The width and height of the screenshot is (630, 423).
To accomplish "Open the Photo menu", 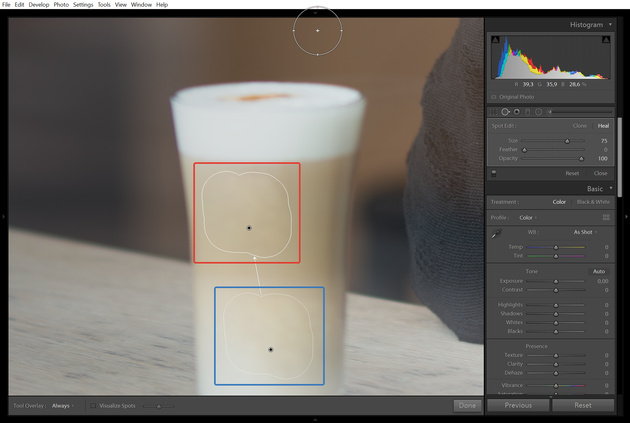I will tap(61, 5).
